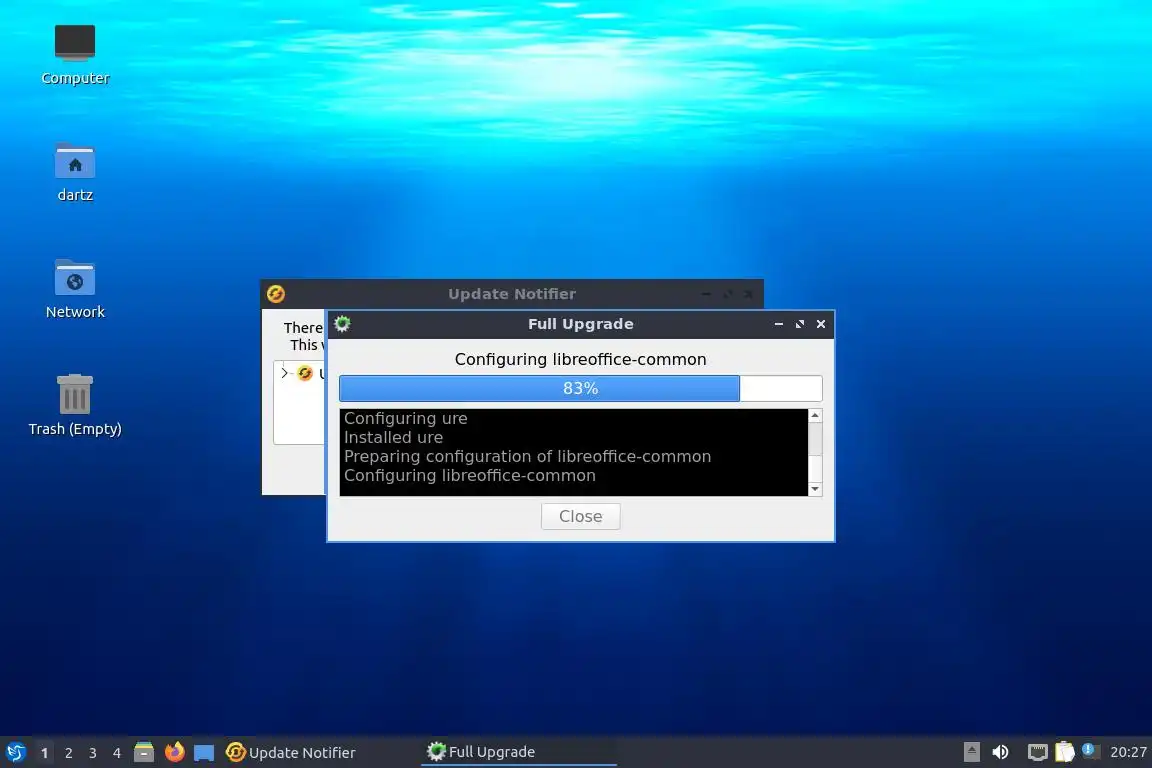
Task: Close the Full Upgrade window via X
Action: pos(821,323)
